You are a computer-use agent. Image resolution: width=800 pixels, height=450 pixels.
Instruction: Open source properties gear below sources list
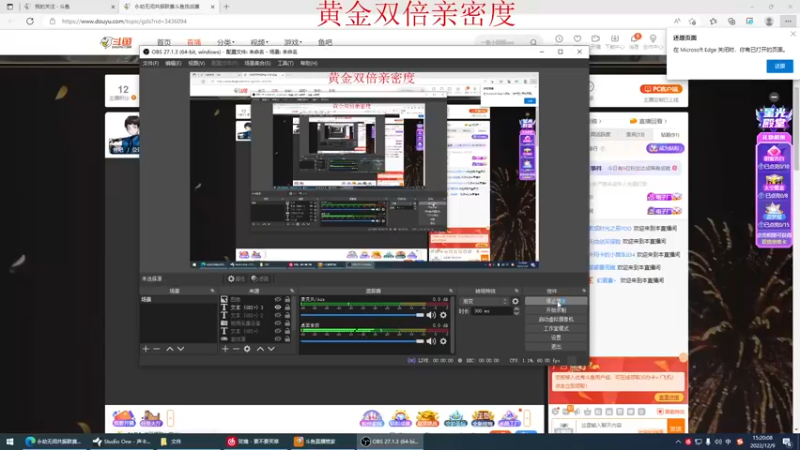pos(247,349)
